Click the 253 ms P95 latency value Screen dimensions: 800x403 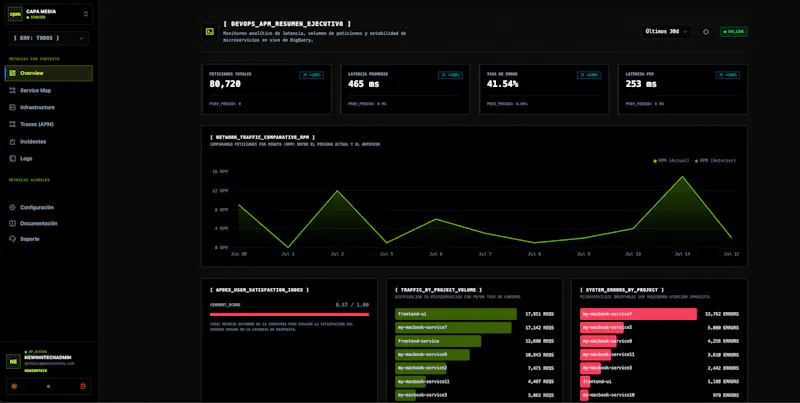pyautogui.click(x=641, y=84)
